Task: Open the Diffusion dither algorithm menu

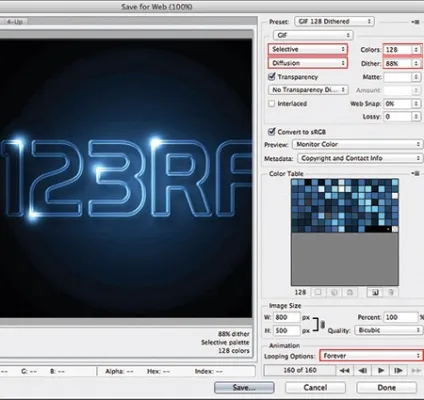Action: tap(308, 63)
